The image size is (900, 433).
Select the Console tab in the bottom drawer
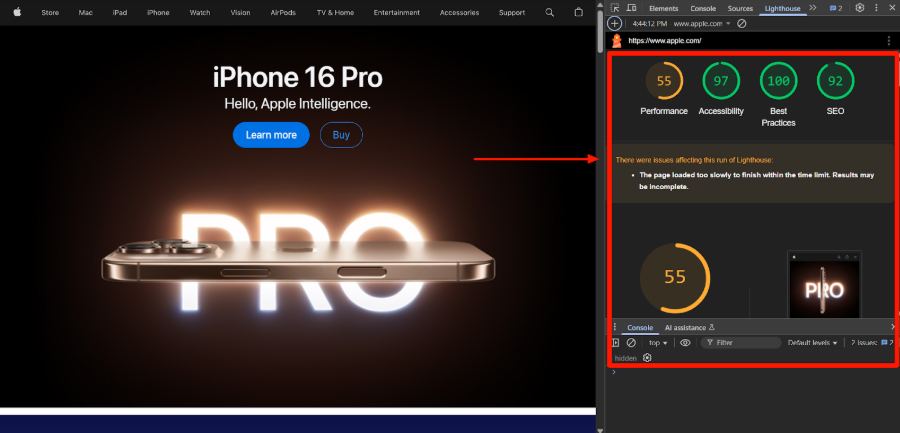click(x=640, y=328)
